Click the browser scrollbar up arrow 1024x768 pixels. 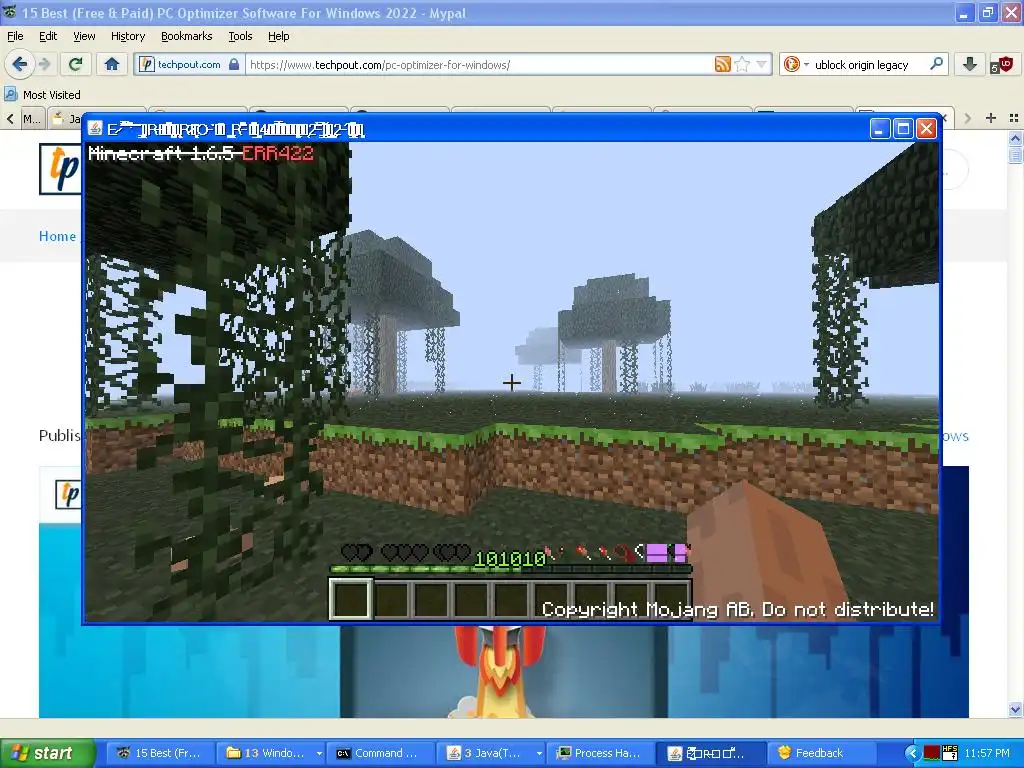tap(1016, 137)
